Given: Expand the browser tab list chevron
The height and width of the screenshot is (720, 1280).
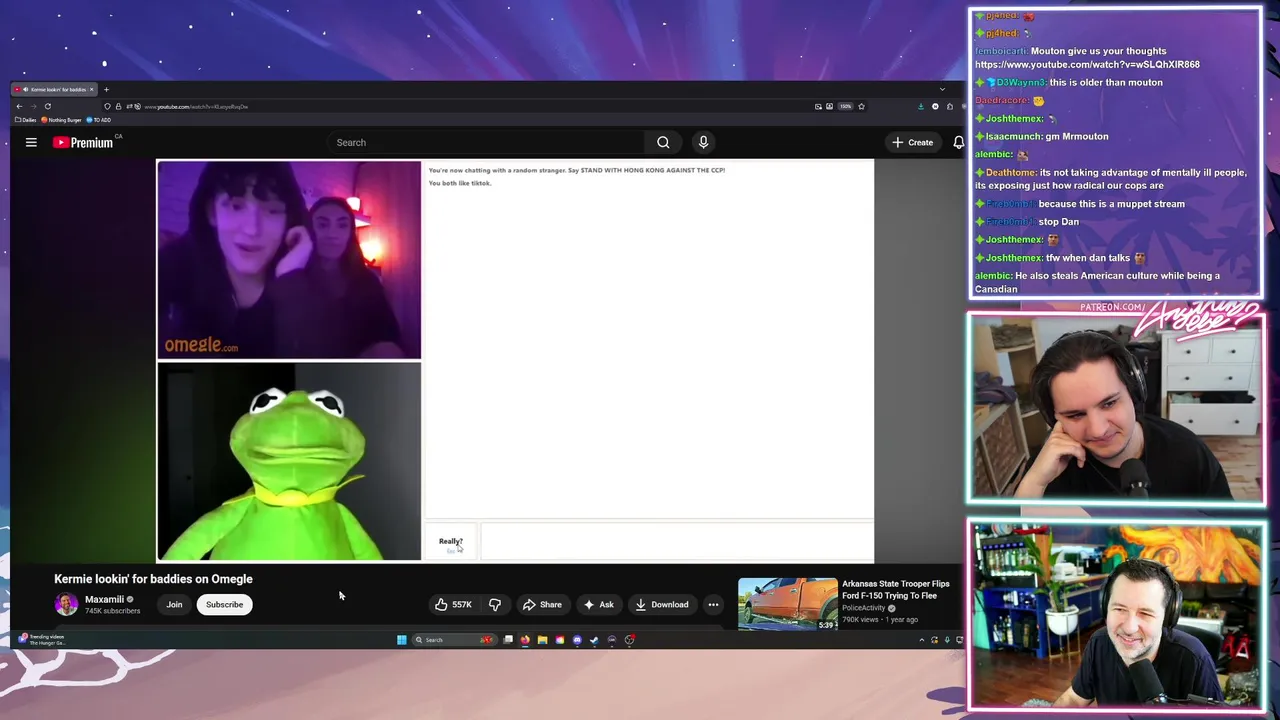Looking at the screenshot, I should (x=941, y=89).
